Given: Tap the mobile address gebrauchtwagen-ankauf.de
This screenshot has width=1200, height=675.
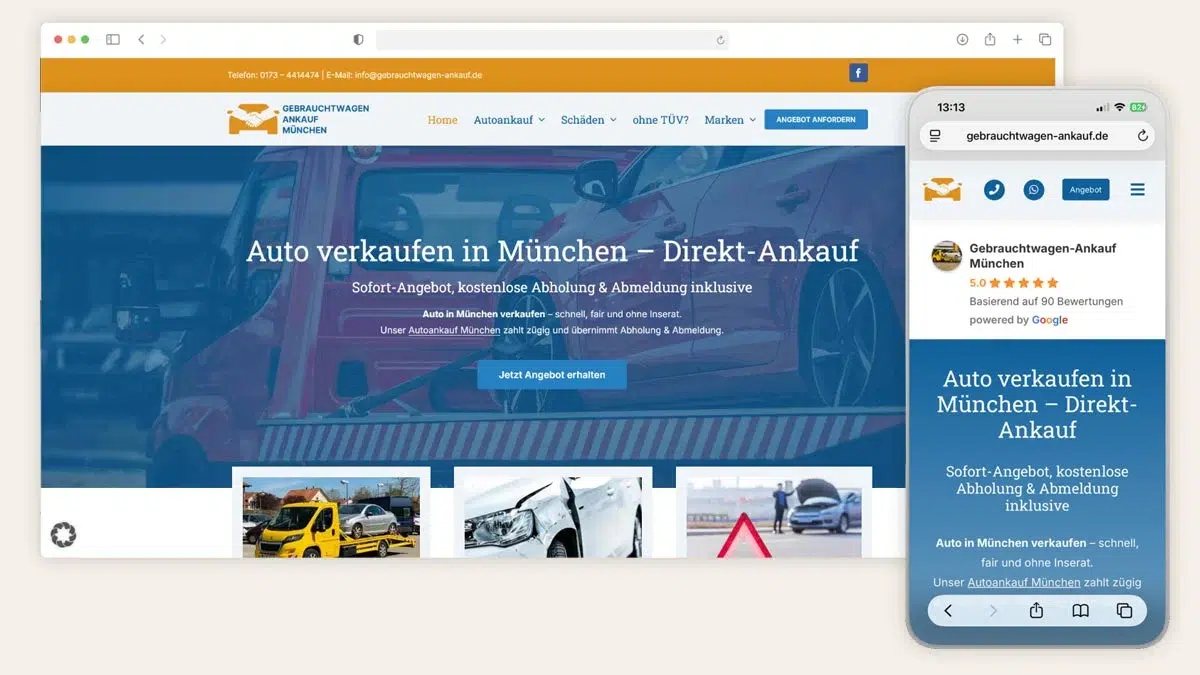Looking at the screenshot, I should (x=1037, y=136).
